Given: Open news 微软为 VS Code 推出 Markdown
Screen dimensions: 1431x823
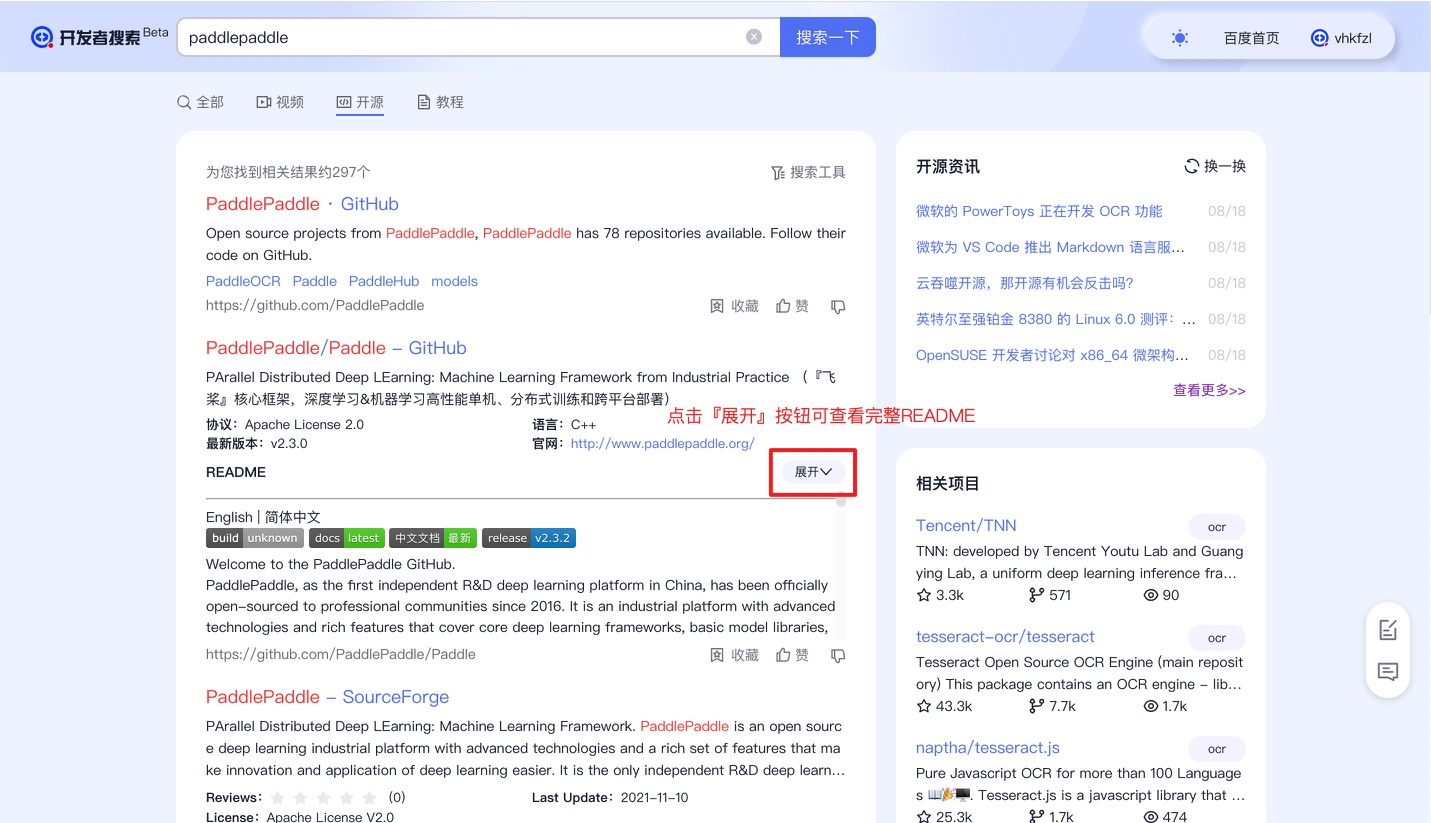Looking at the screenshot, I should point(1051,247).
